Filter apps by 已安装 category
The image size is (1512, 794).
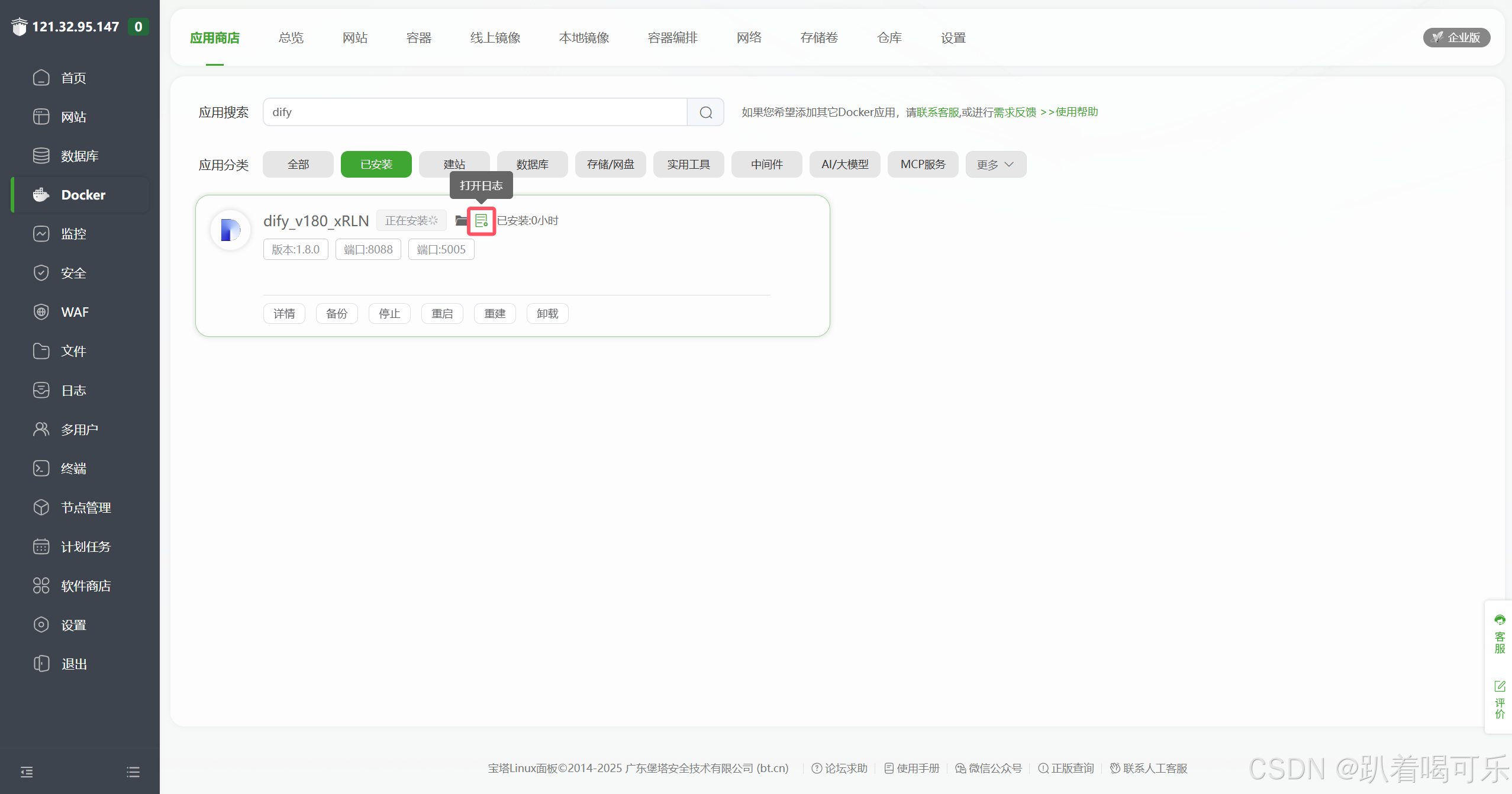pyautogui.click(x=376, y=164)
